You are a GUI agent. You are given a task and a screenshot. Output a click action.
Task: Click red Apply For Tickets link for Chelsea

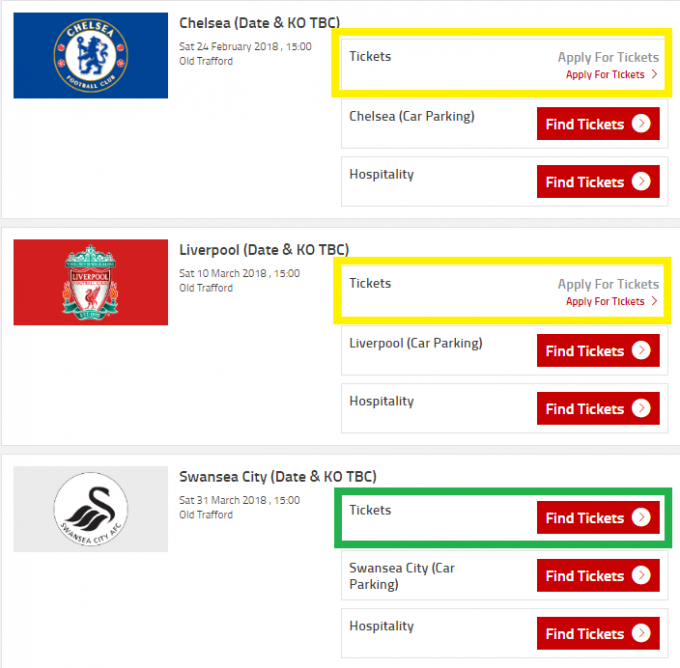[605, 75]
